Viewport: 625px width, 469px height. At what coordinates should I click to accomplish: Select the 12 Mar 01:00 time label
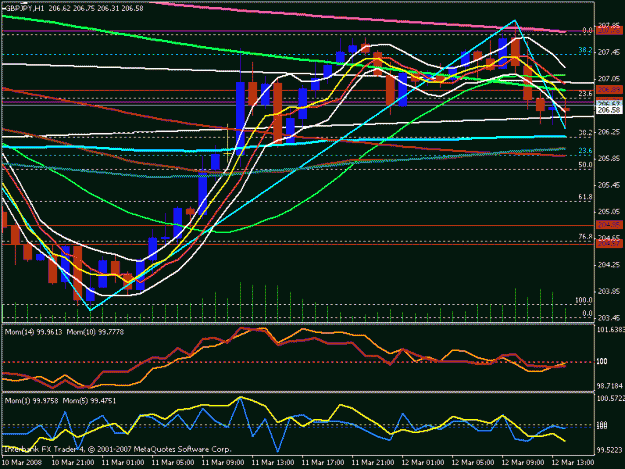[423, 463]
